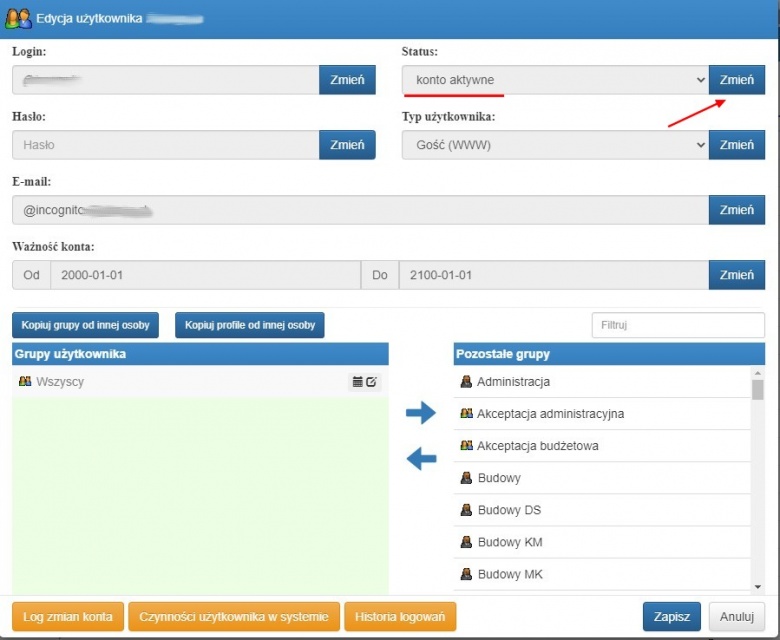780x640 pixels.
Task: Open the Status dropdown 'konto aktywne'
Action: (x=555, y=80)
